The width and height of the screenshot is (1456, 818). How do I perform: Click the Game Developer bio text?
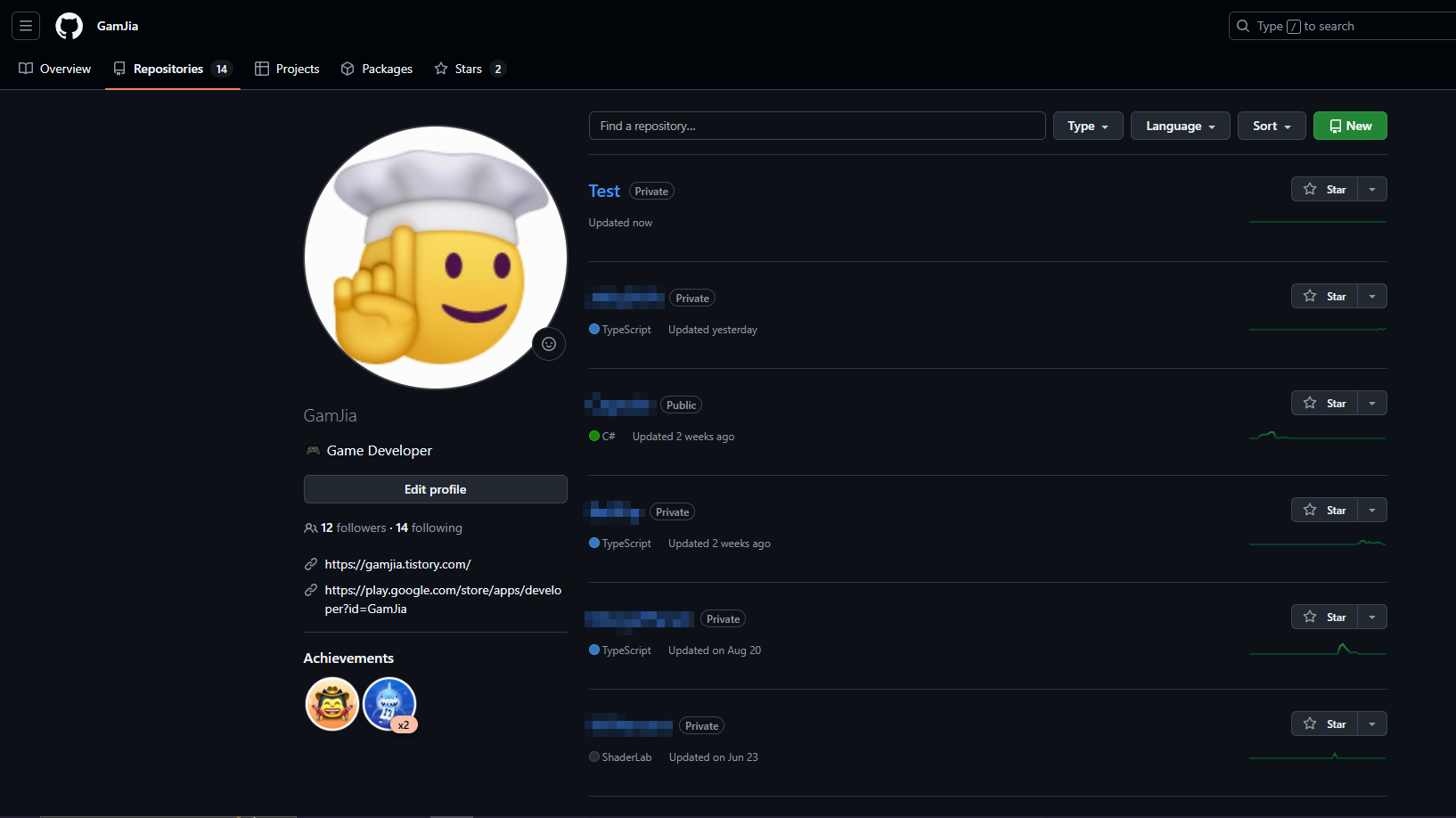(379, 451)
